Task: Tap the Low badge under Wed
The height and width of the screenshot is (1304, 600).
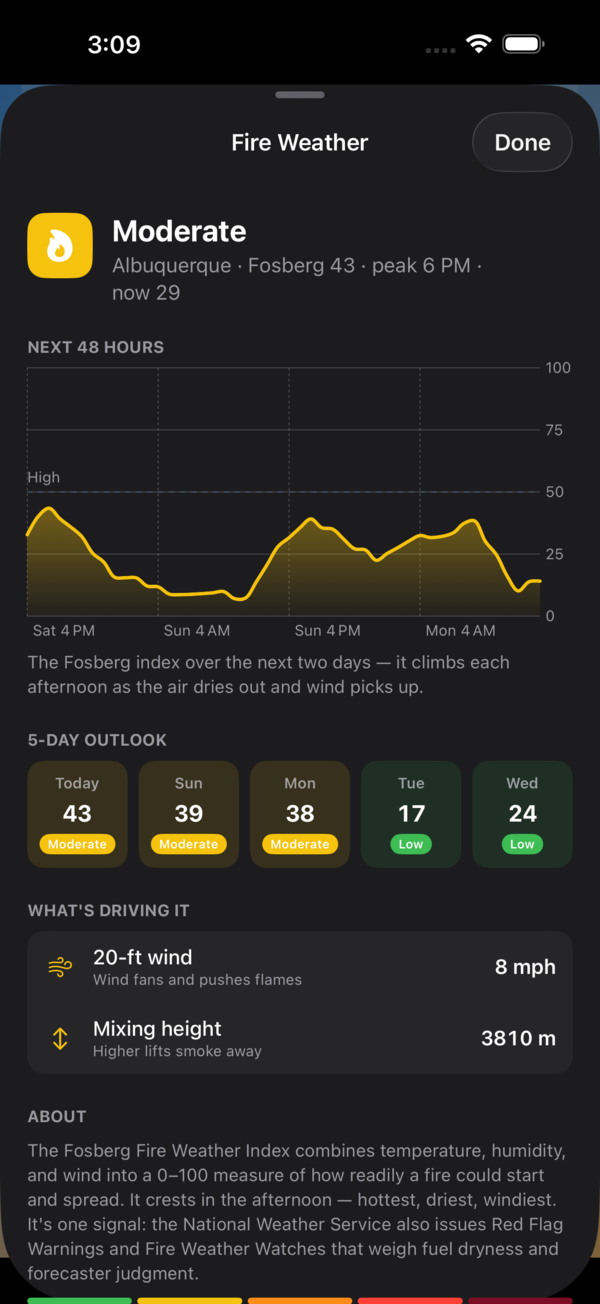Action: point(522,844)
